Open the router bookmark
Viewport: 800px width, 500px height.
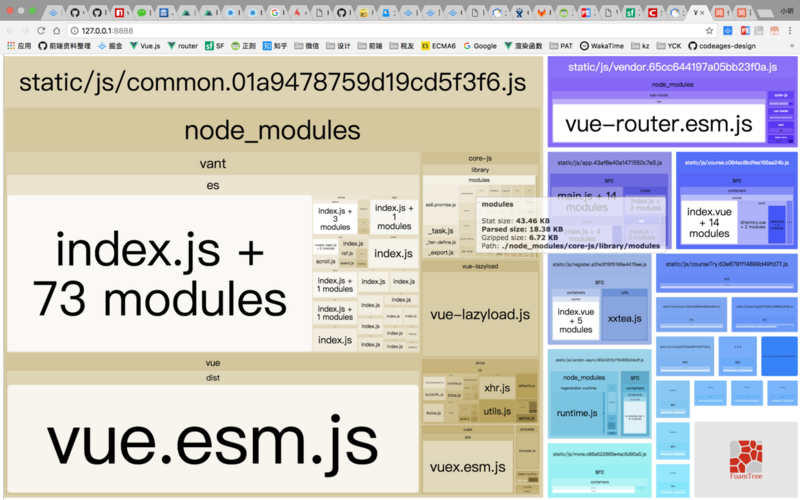click(183, 46)
